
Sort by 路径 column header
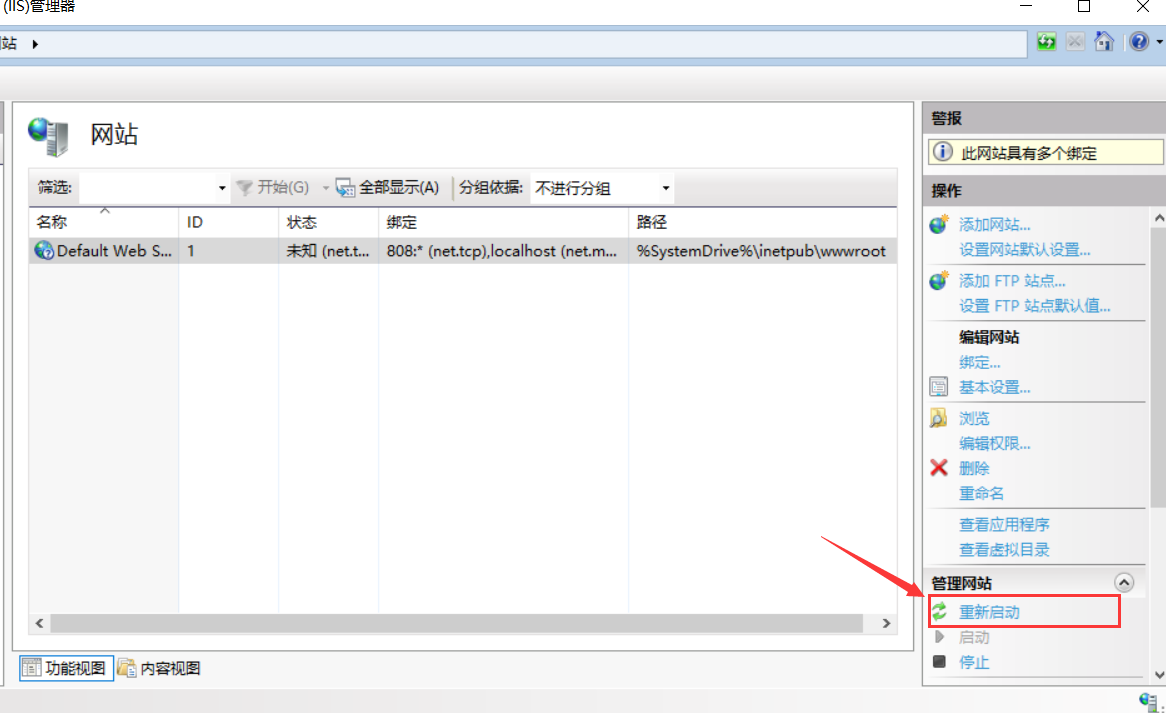(x=762, y=222)
